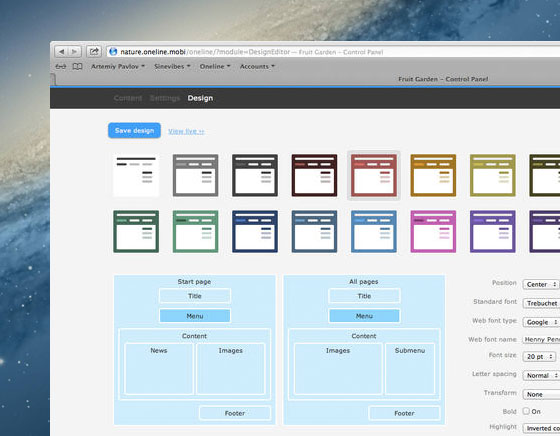Click the Save design button
The height and width of the screenshot is (436, 560).
coord(134,131)
